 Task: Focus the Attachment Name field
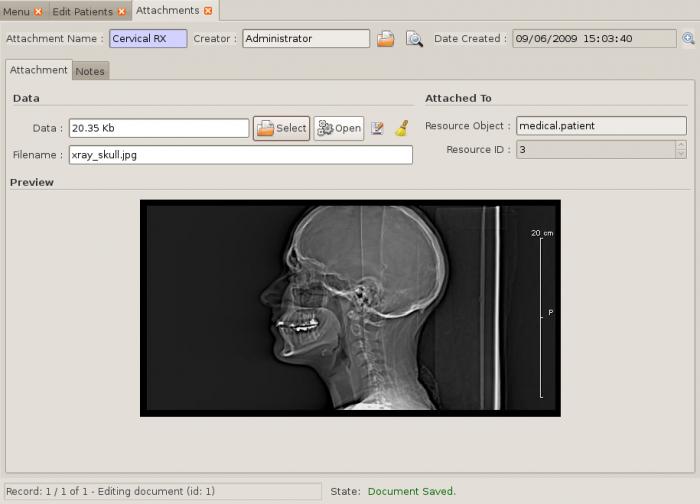(x=148, y=38)
